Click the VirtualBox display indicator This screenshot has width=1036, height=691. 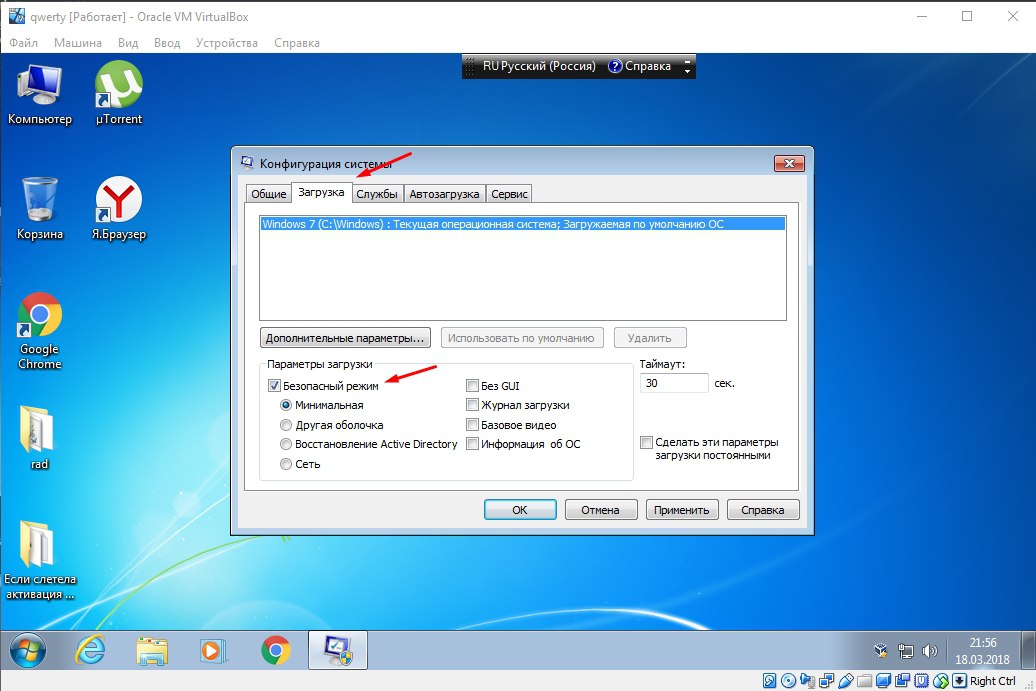883,680
